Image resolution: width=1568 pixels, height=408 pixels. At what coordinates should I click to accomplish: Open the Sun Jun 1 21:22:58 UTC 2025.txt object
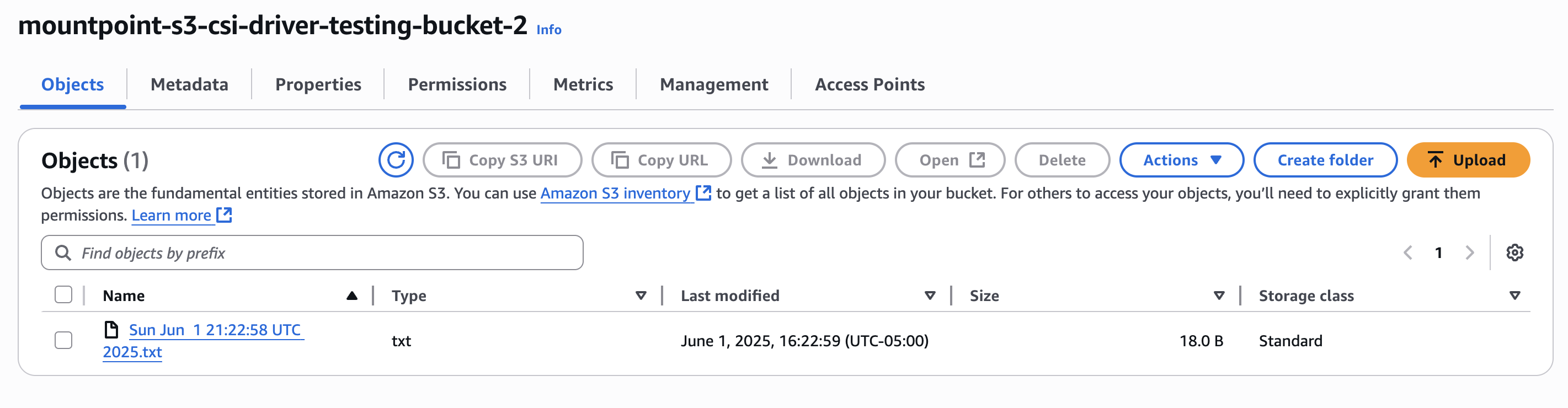click(203, 341)
